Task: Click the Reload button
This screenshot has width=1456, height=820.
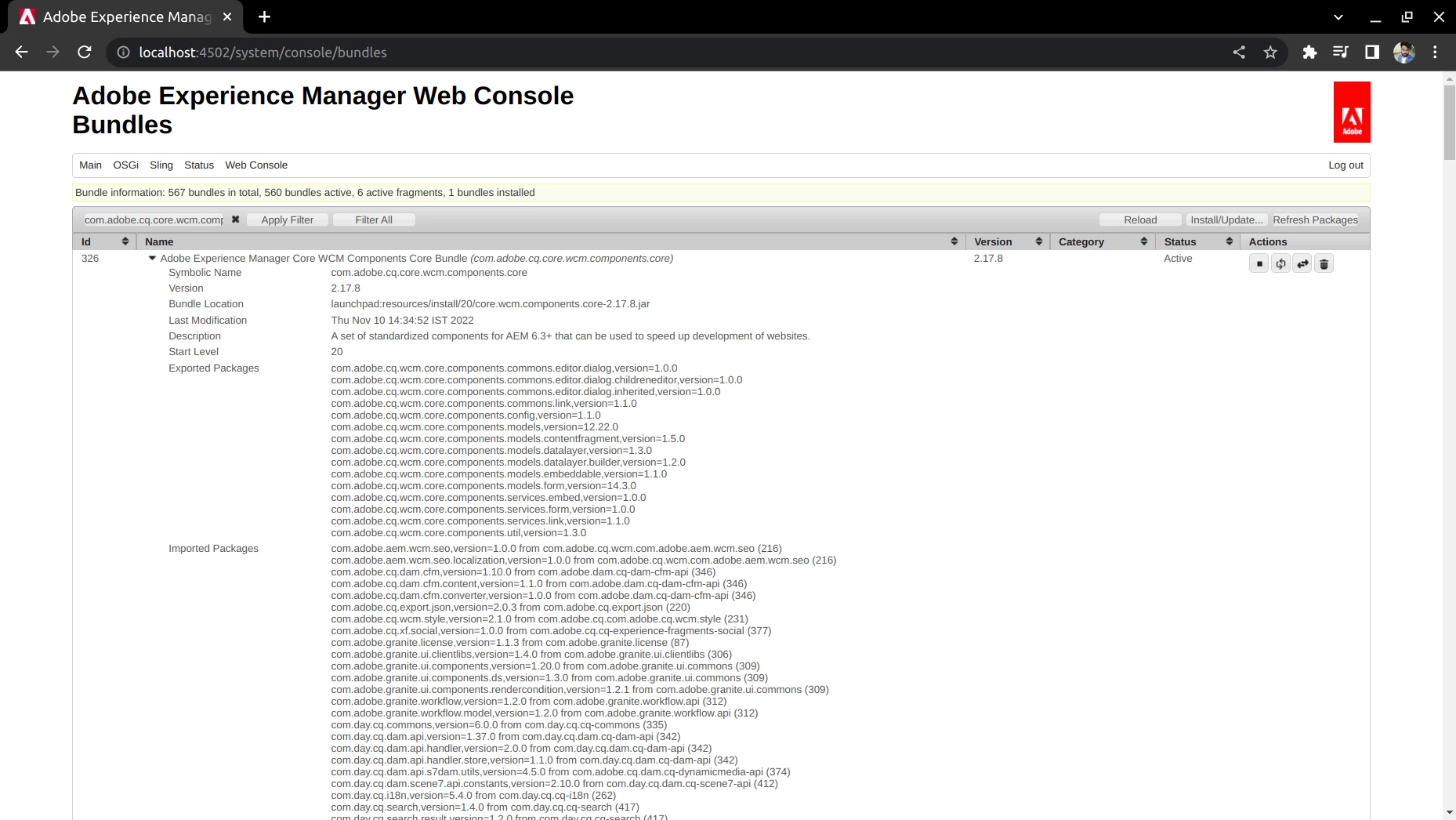Action: pyautogui.click(x=1140, y=220)
